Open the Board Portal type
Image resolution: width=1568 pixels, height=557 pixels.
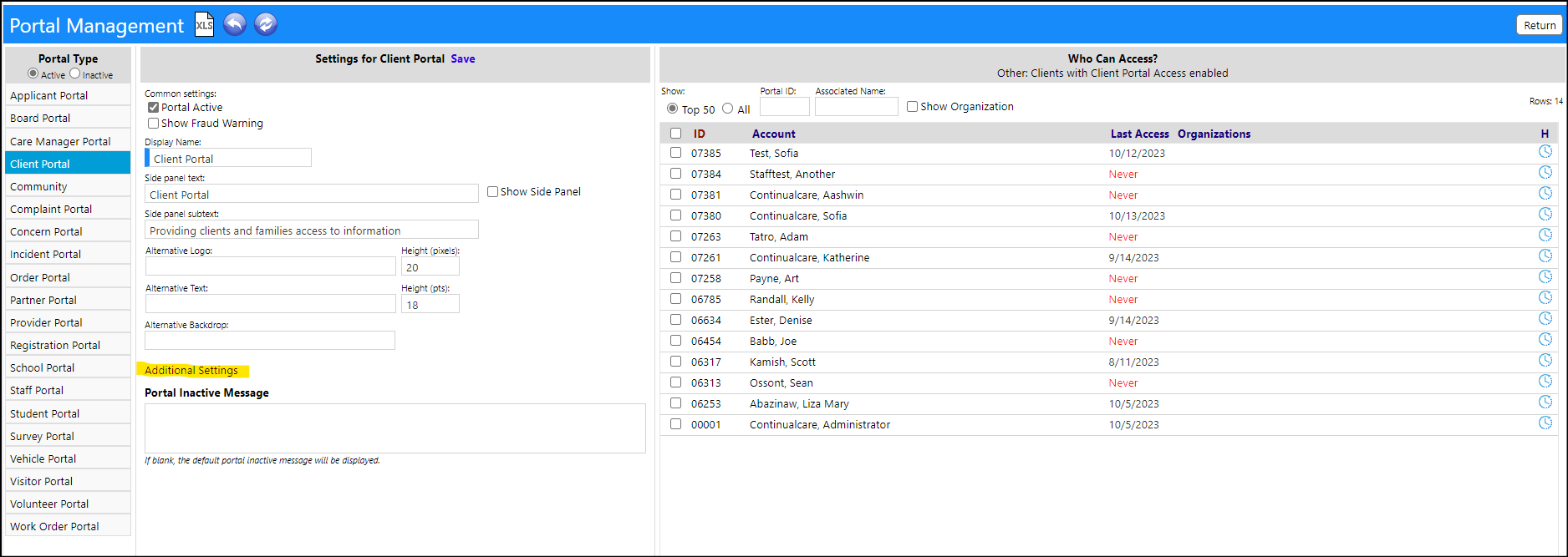point(68,118)
